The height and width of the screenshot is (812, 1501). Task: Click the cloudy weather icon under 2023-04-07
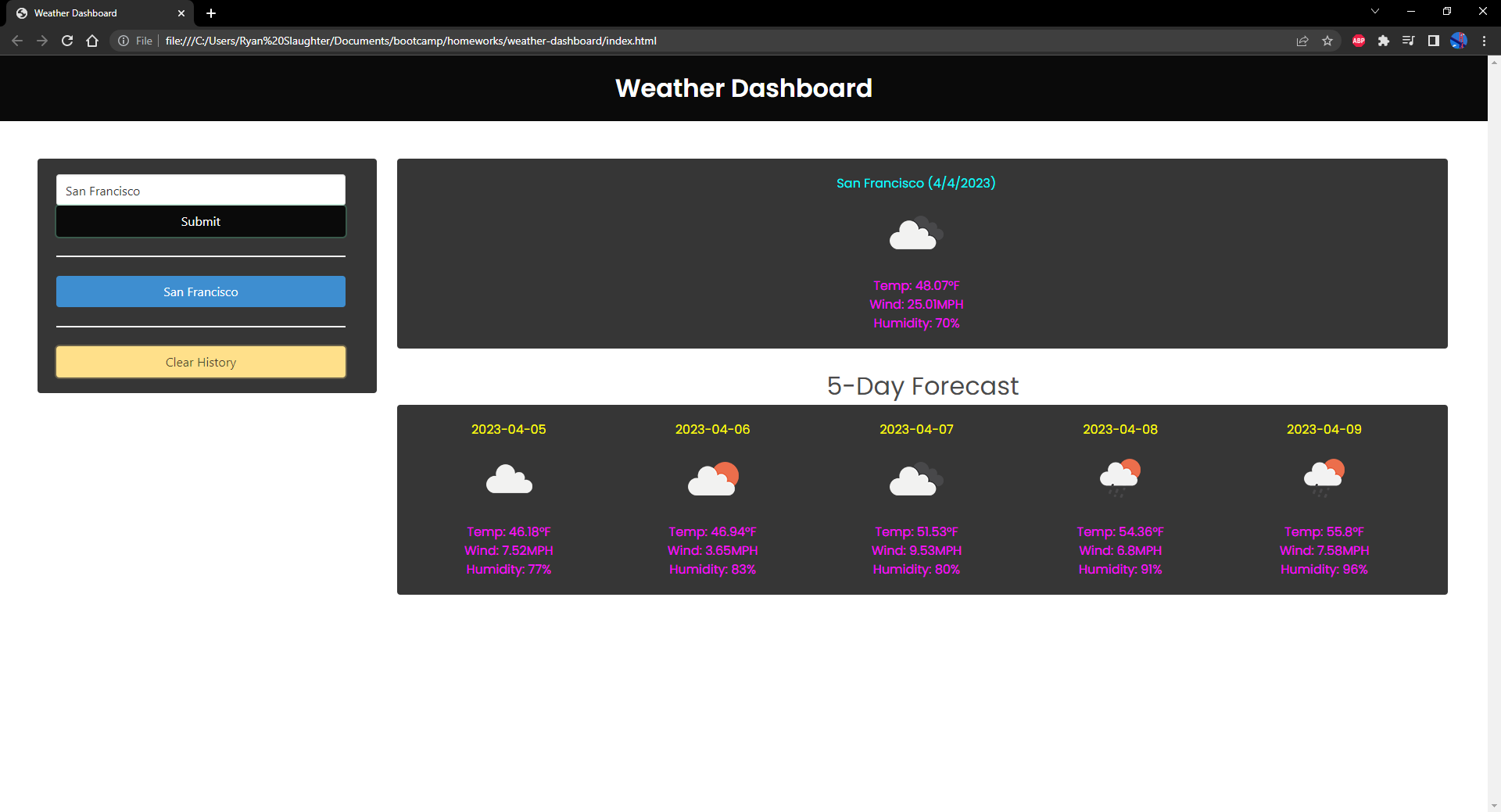coord(915,479)
